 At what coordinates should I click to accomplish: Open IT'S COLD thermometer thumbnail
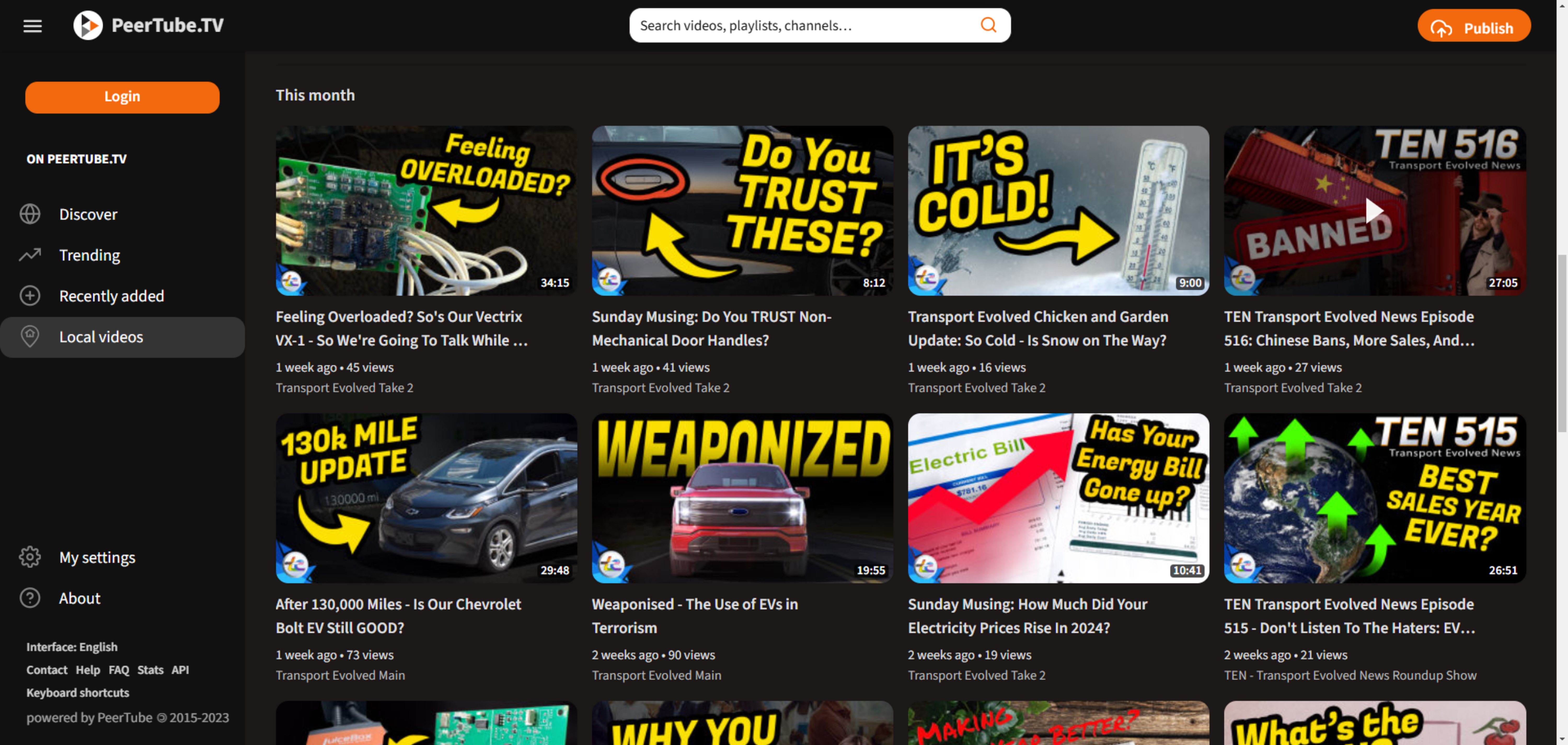pos(1058,211)
